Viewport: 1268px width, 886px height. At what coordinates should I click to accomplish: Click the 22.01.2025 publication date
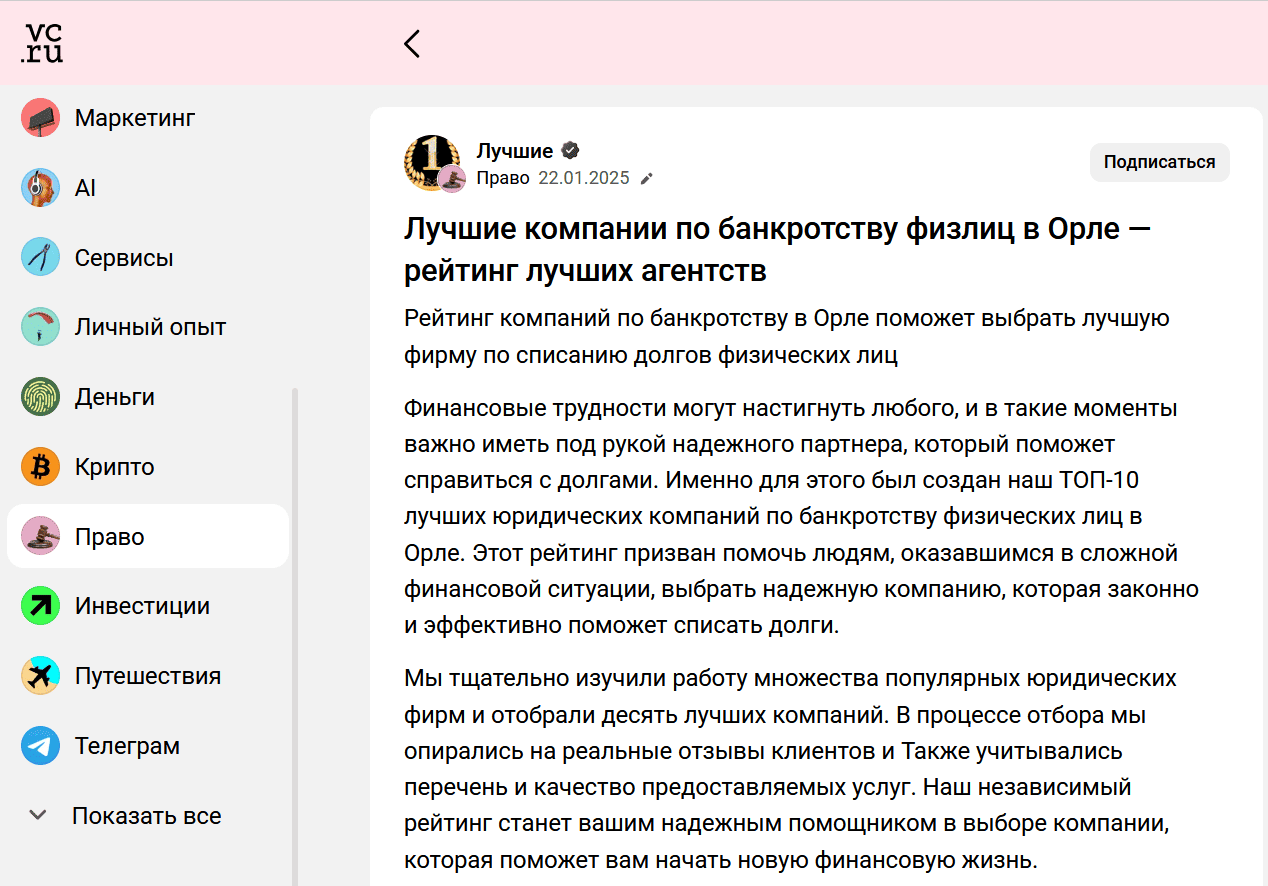click(x=584, y=179)
